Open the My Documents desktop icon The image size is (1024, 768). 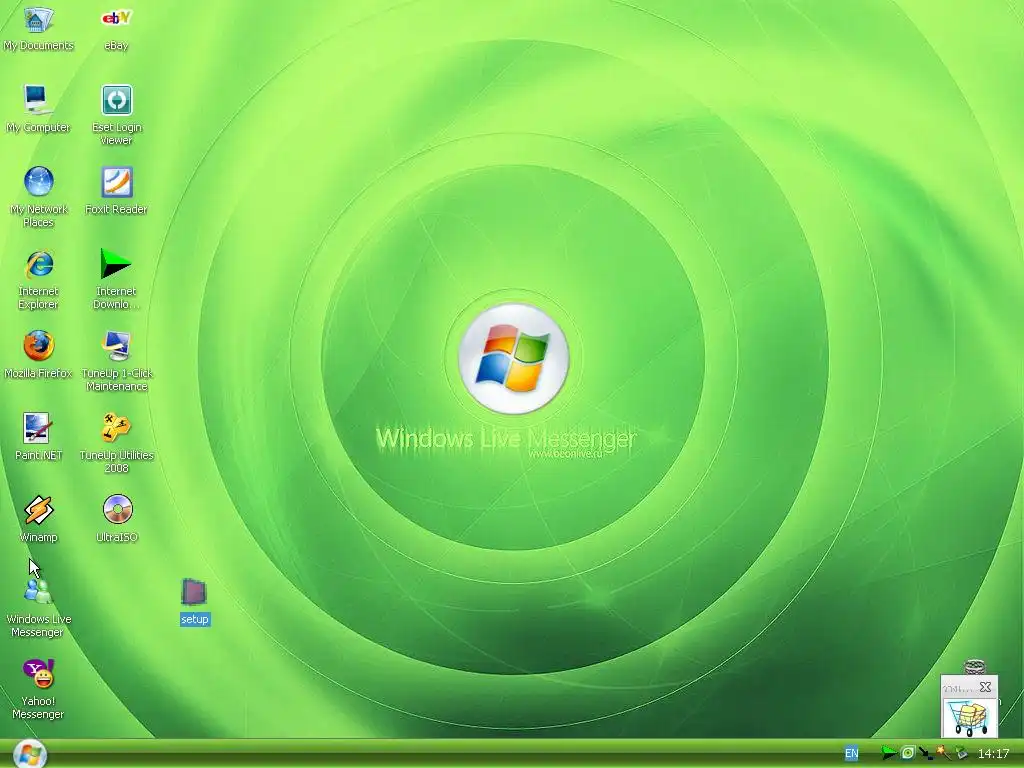click(38, 21)
